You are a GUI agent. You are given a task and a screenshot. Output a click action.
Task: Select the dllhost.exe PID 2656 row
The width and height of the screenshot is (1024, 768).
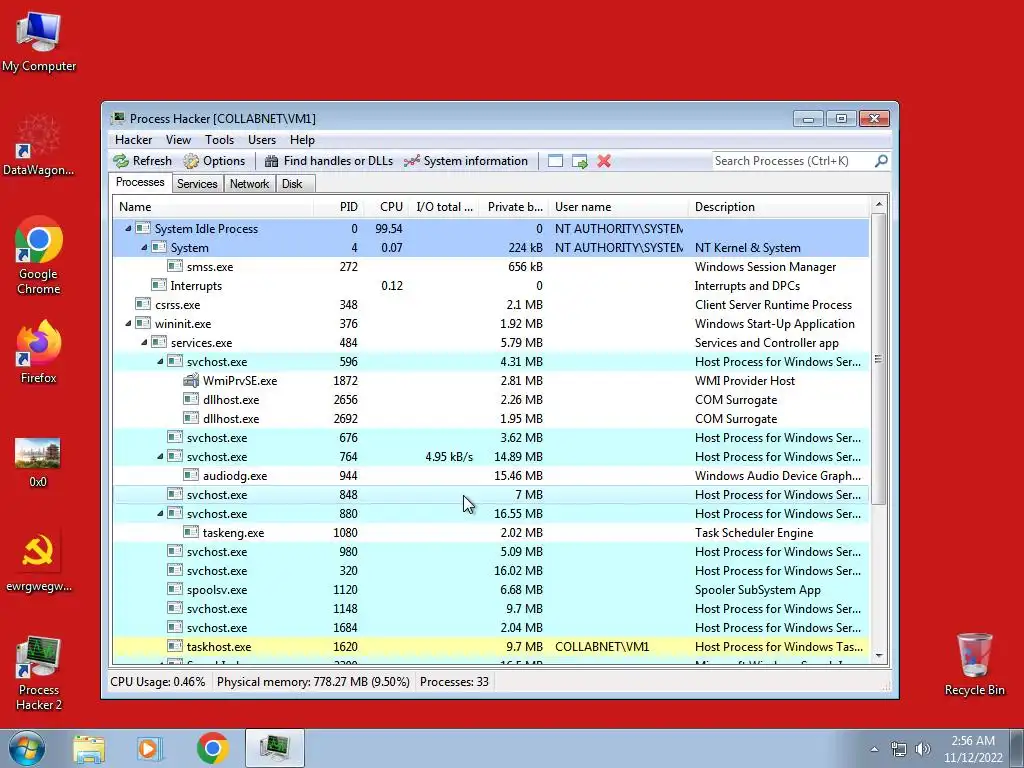pos(491,400)
